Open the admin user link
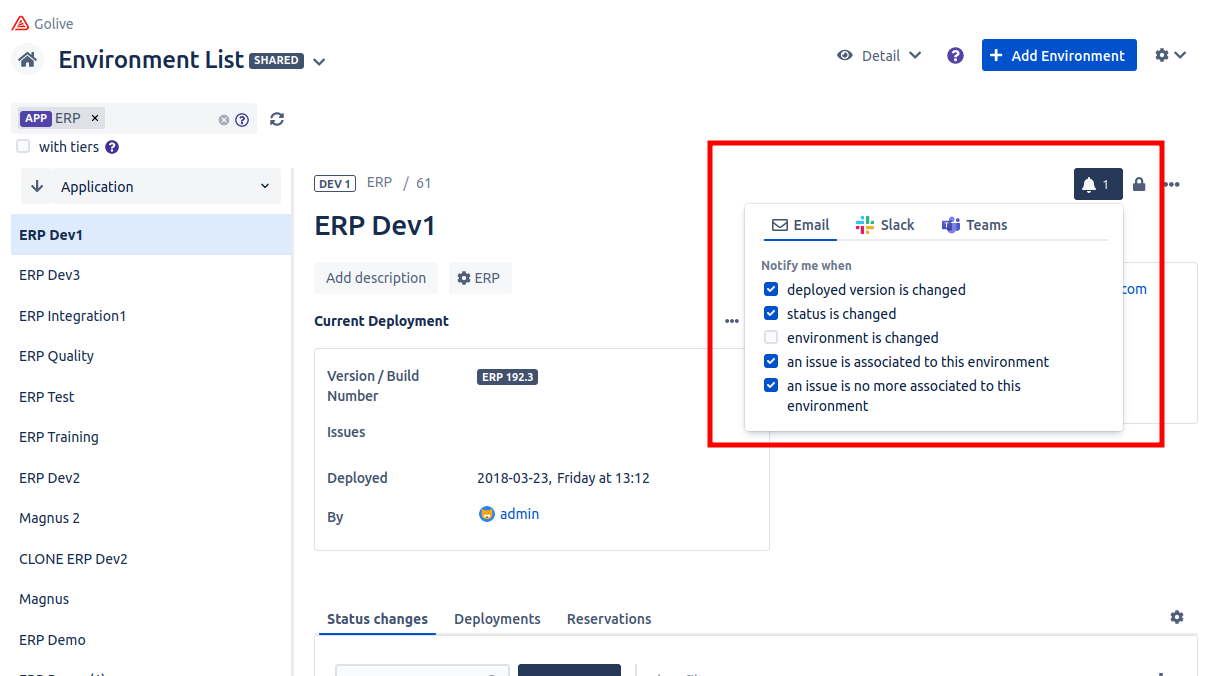 [519, 514]
